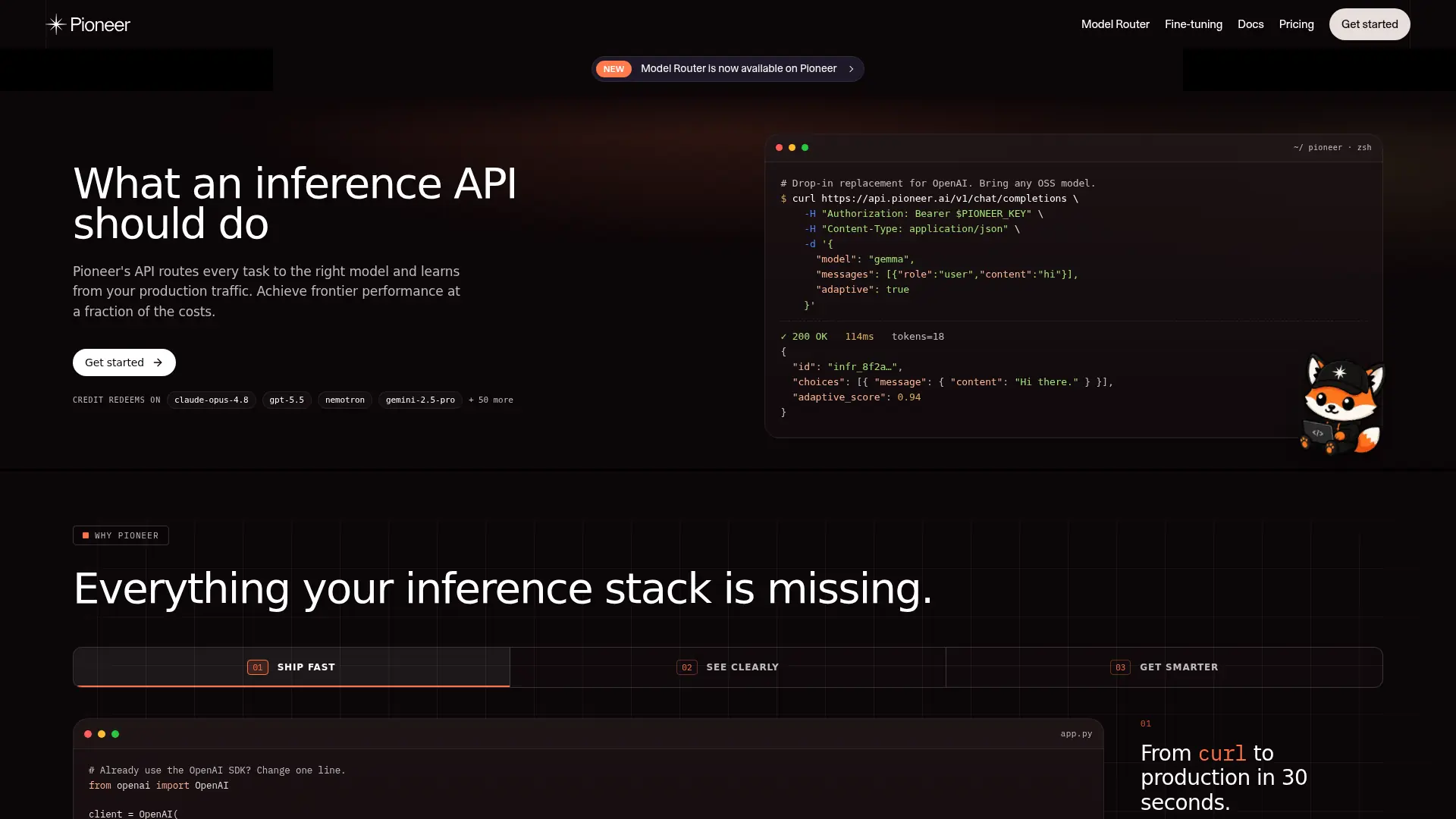
Task: Click the '~/ pioneer · zsh' terminal title
Action: 1332,148
